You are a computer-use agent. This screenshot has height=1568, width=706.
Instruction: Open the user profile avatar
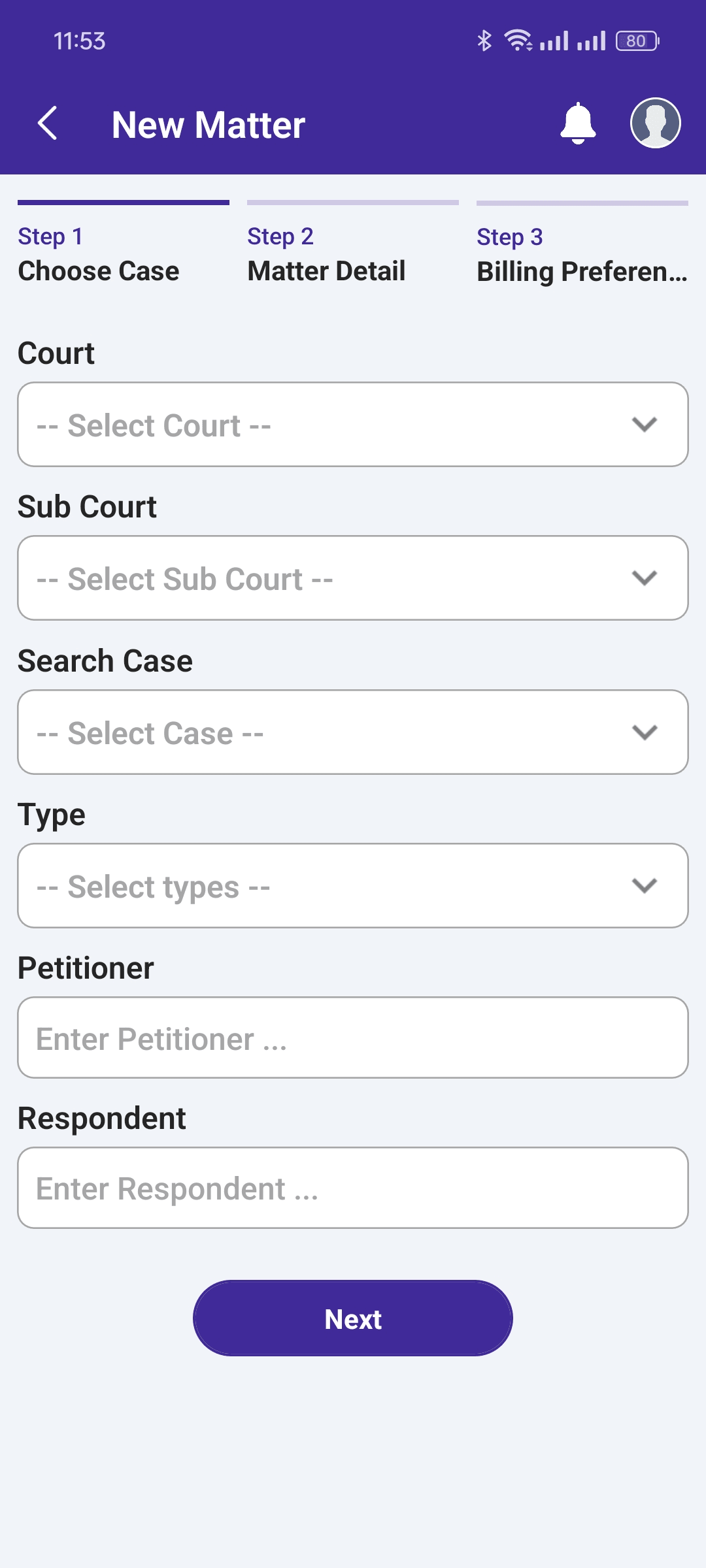pyautogui.click(x=655, y=123)
